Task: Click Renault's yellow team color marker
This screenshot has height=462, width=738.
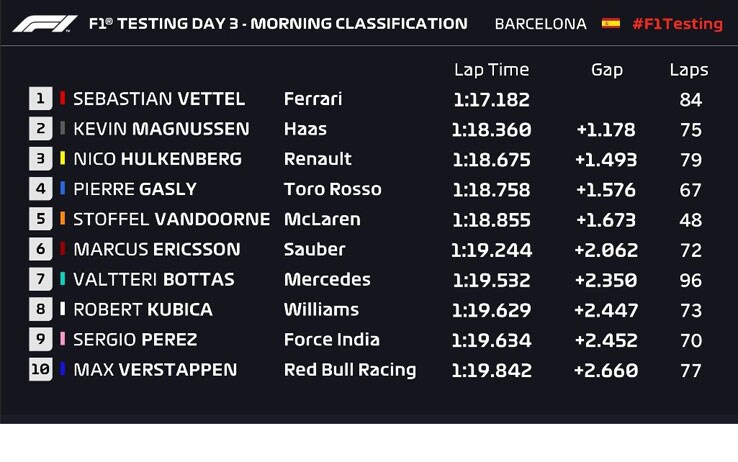Action: pyautogui.click(x=63, y=159)
